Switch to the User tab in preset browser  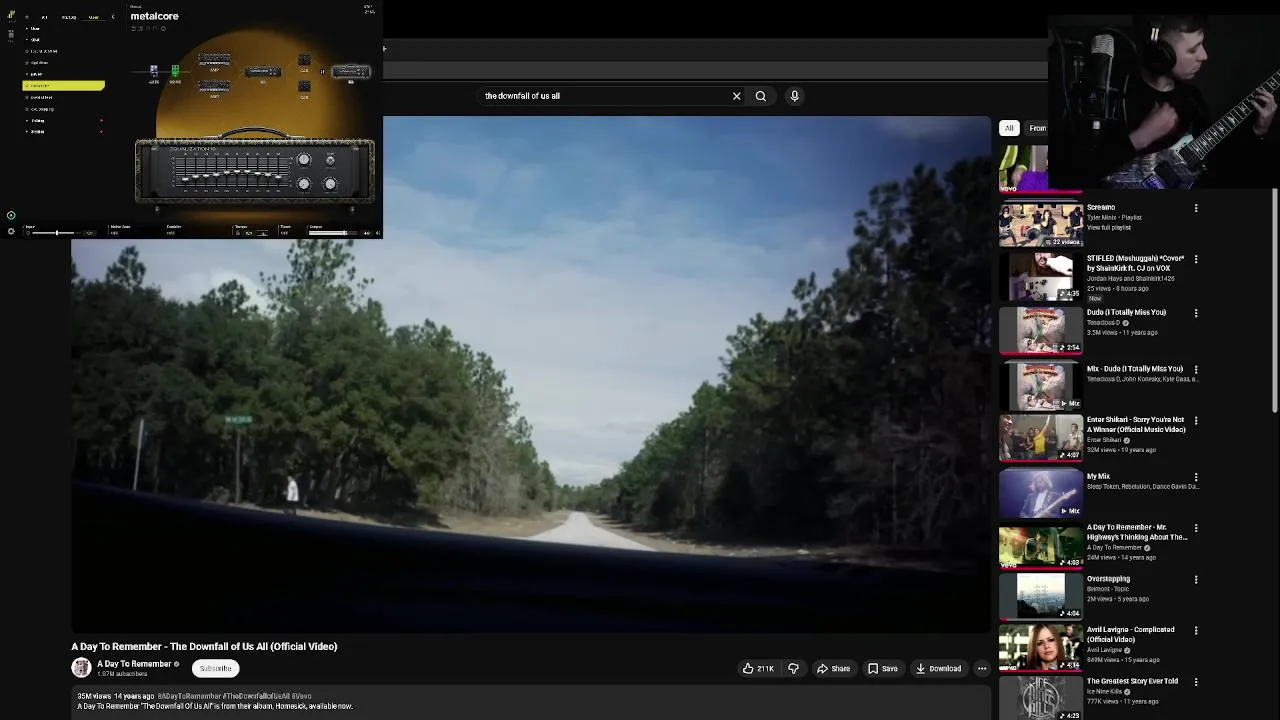(x=94, y=17)
